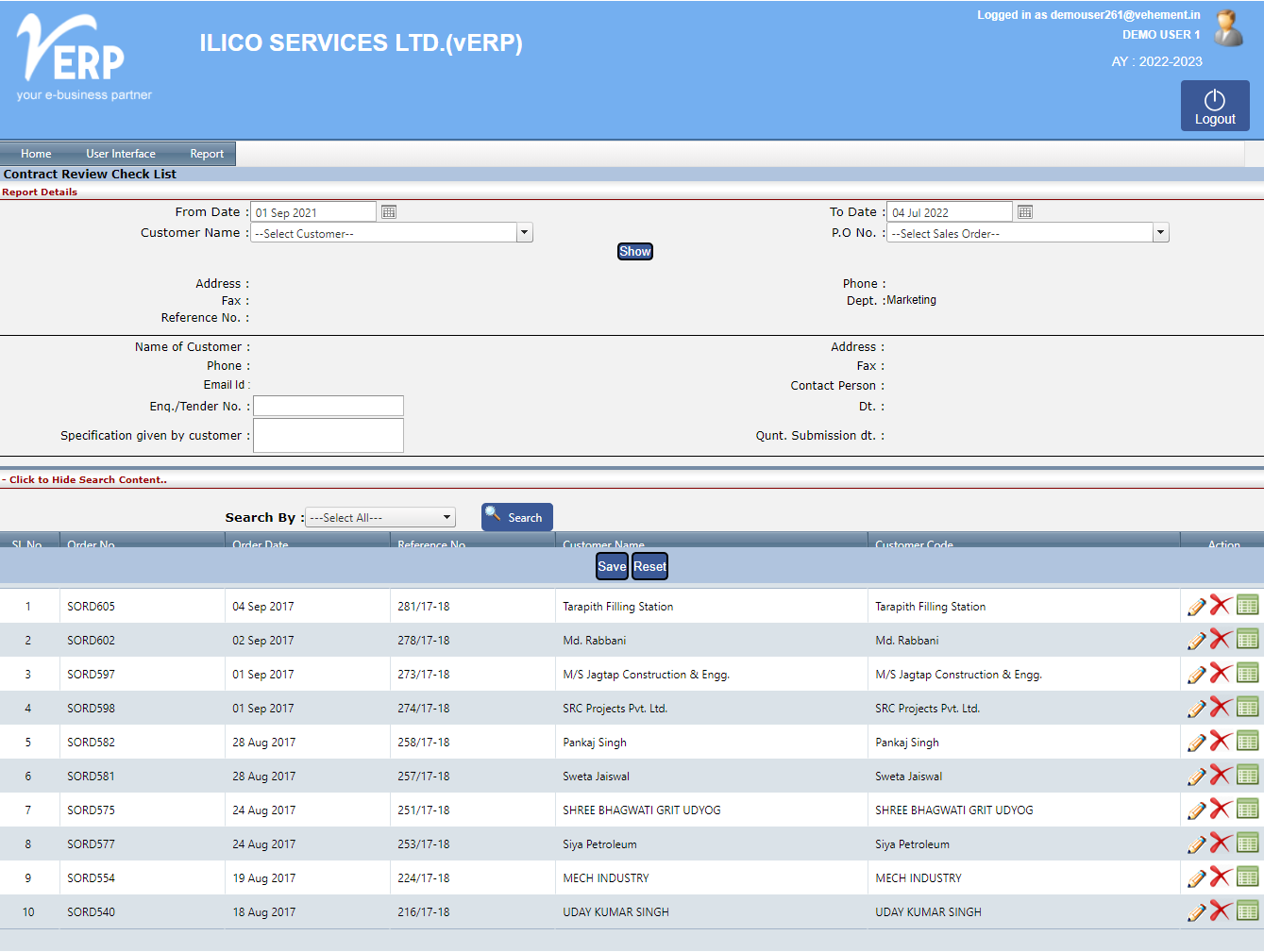Select the SRC Projects Pvt. Ltd. customer name

615,709
